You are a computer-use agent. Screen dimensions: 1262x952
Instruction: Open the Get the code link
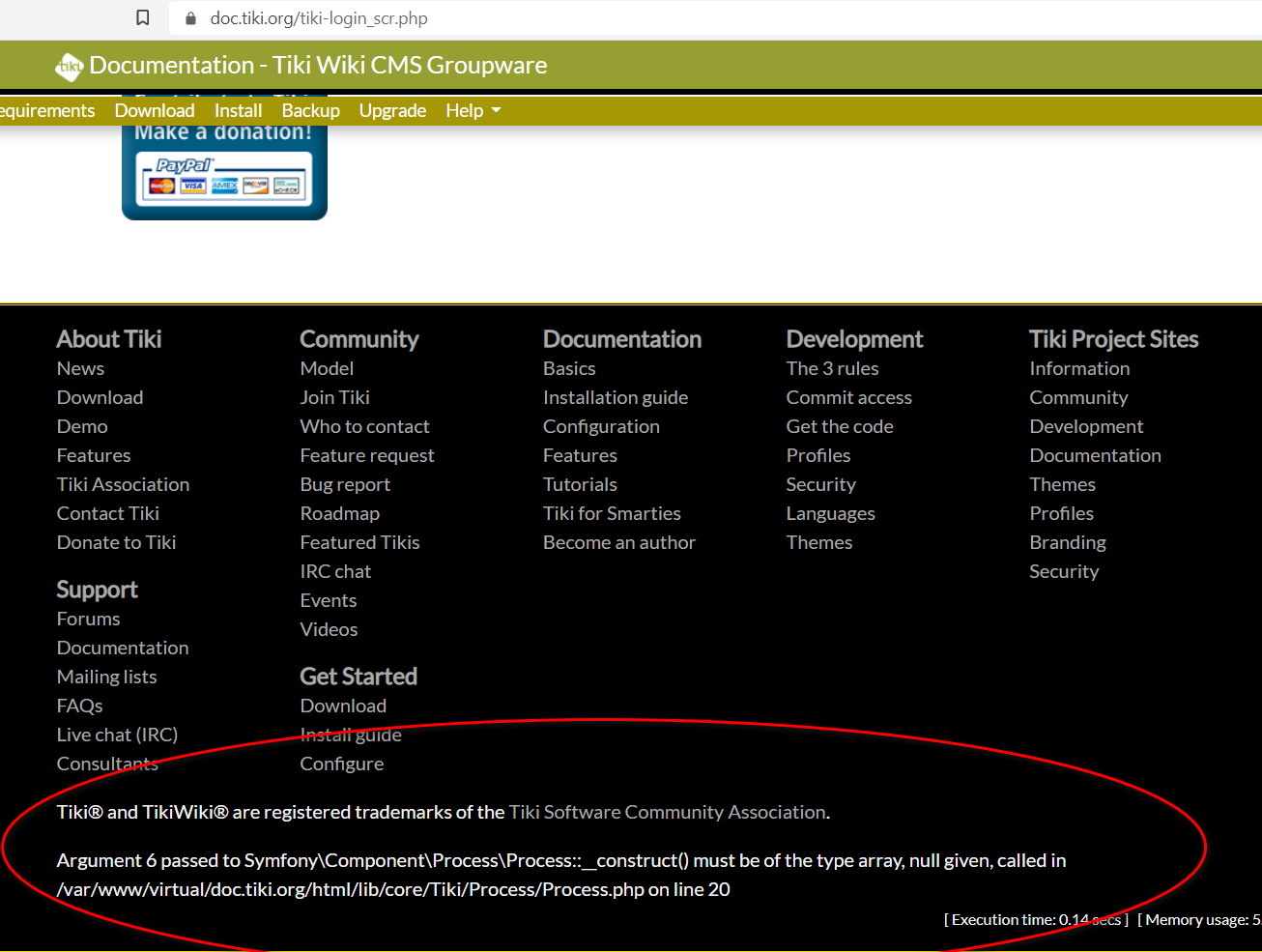(x=840, y=426)
